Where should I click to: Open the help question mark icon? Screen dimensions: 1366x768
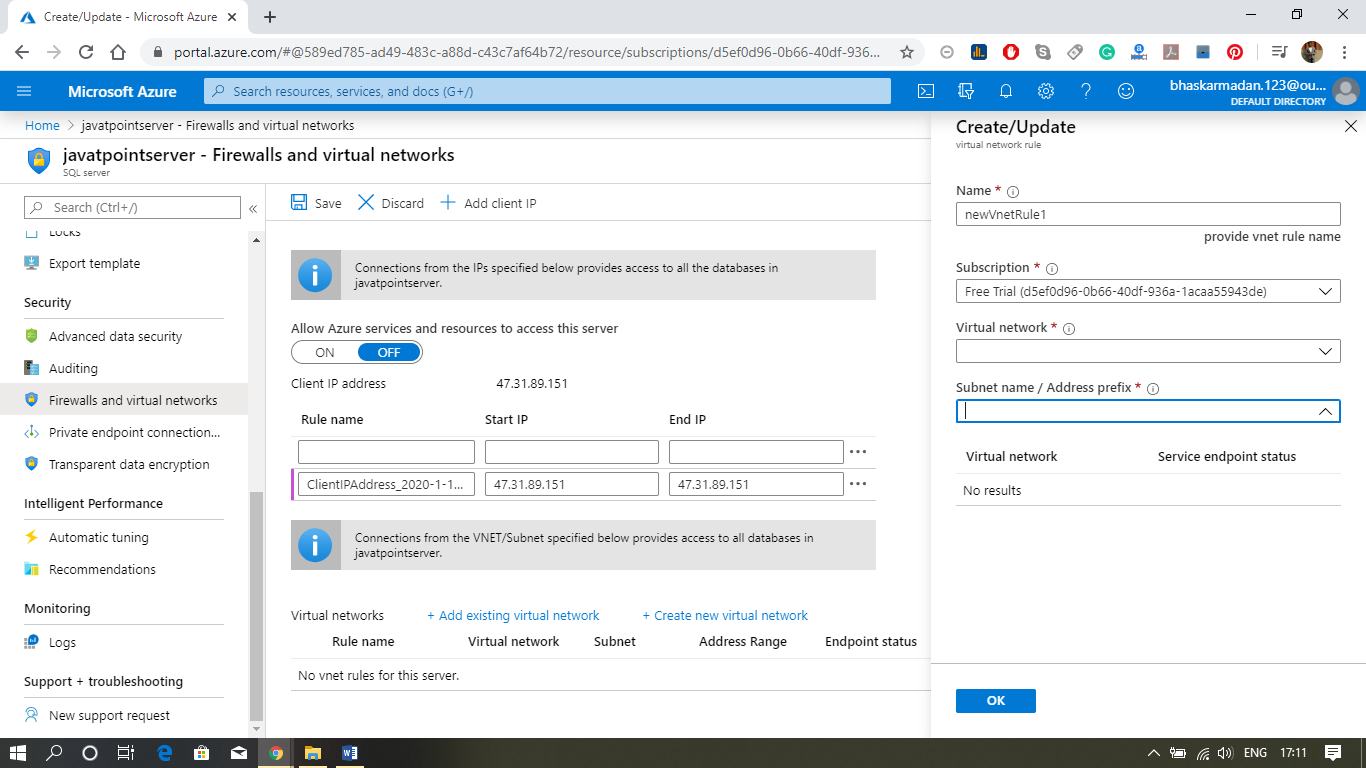(x=1086, y=91)
